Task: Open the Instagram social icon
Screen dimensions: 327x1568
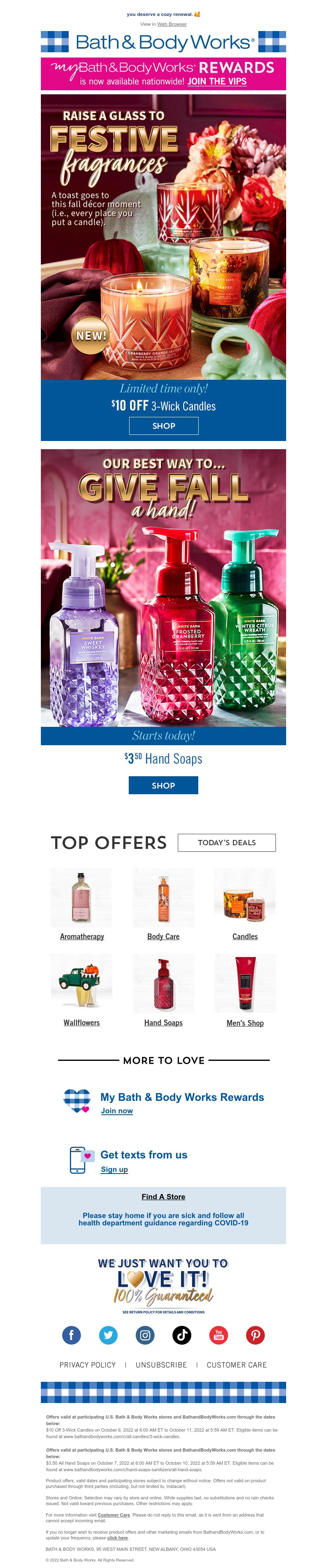Action: click(x=145, y=1335)
